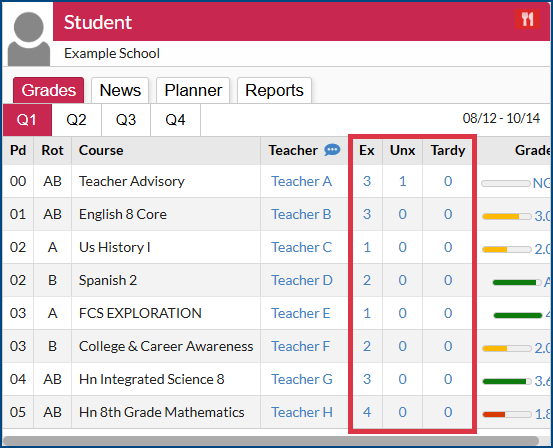Click the Hn Integrated Science 8 grade bar
This screenshot has height=448, width=553.
507,381
